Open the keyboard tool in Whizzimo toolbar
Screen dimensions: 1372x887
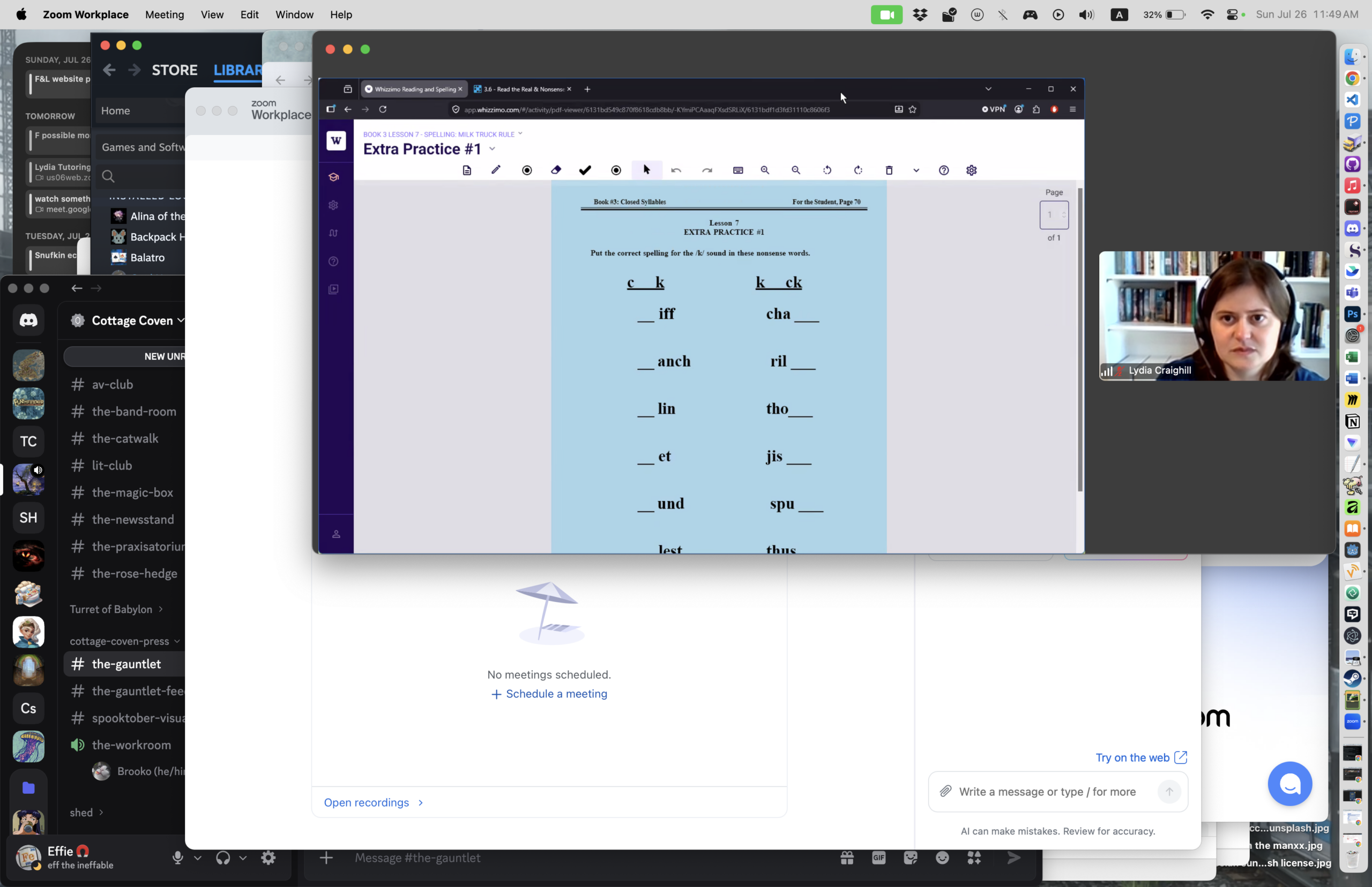(x=738, y=170)
